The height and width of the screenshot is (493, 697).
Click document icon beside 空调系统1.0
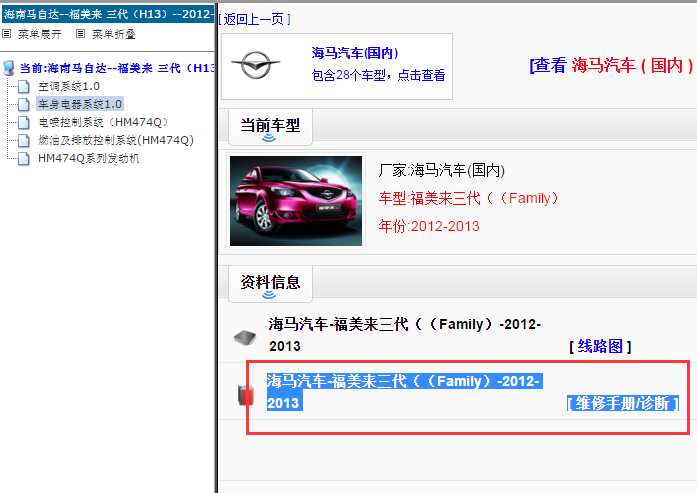point(24,86)
